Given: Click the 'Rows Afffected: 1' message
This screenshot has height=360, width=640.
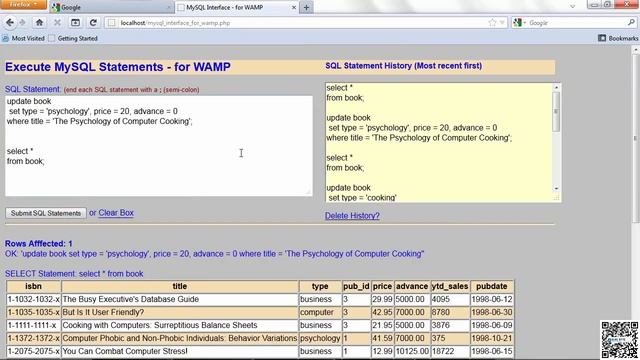Looking at the screenshot, I should (x=39, y=244).
